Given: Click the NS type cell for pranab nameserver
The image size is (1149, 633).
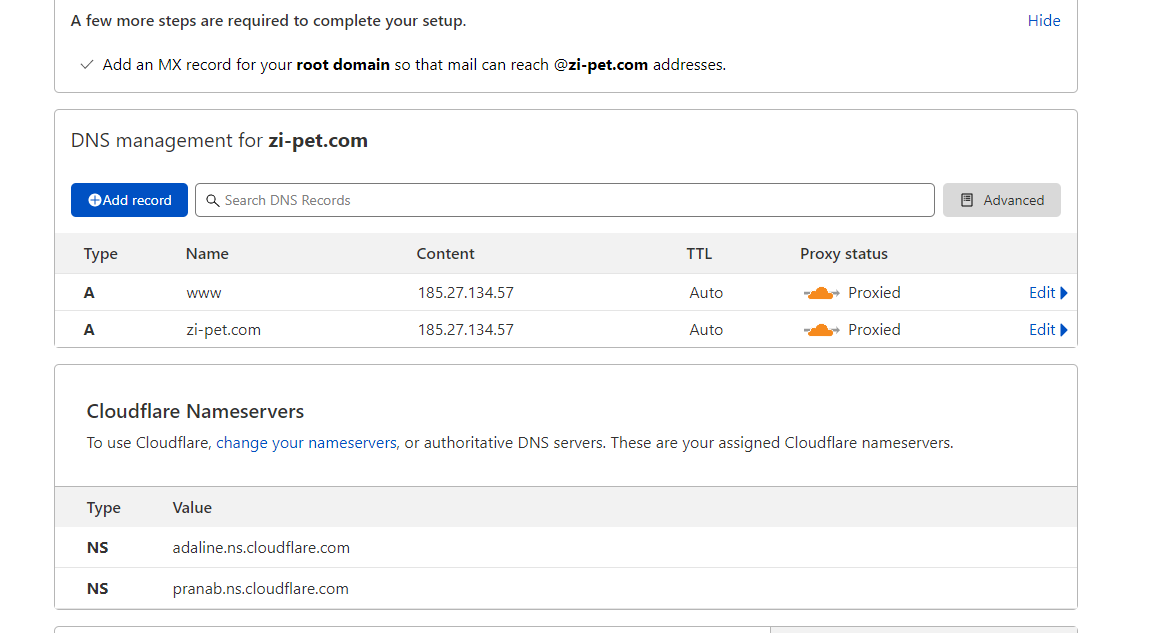Looking at the screenshot, I should coord(97,588).
